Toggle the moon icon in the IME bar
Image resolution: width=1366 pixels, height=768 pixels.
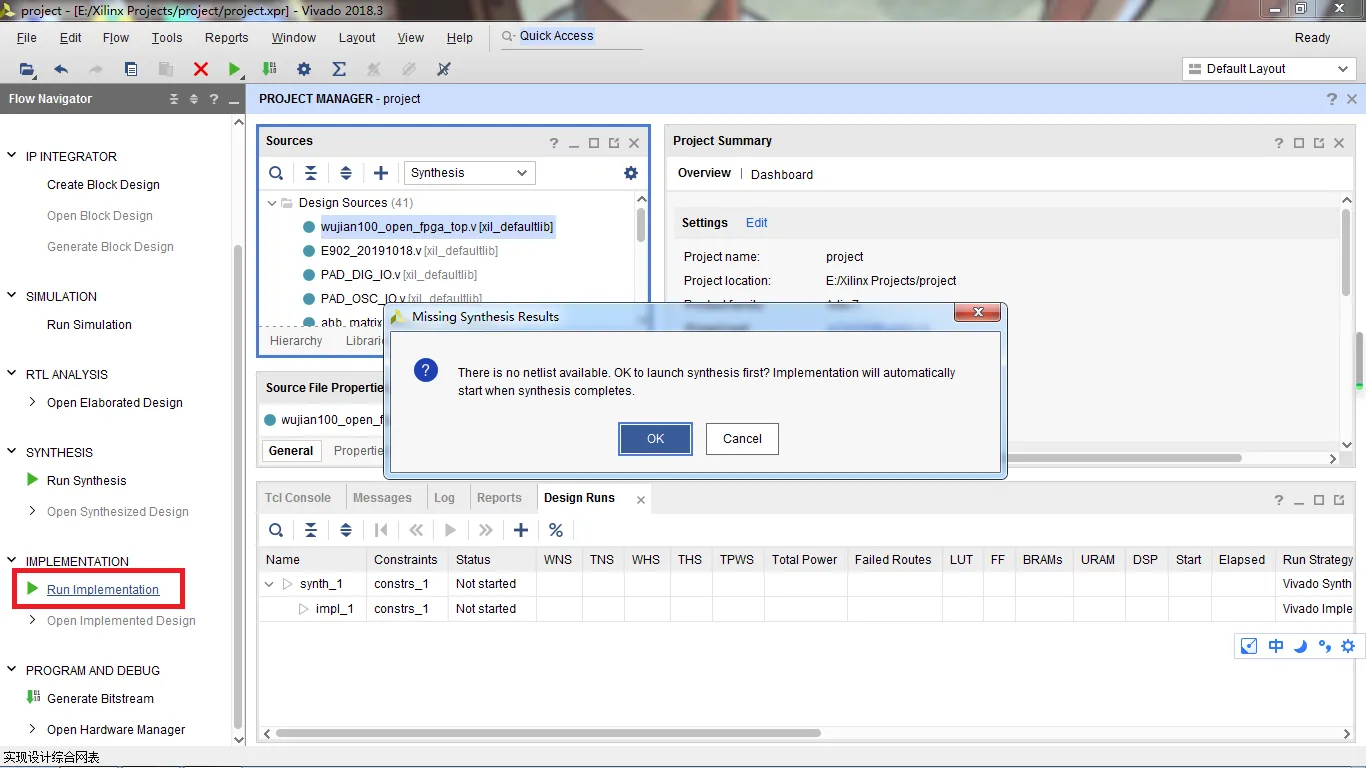click(1300, 646)
